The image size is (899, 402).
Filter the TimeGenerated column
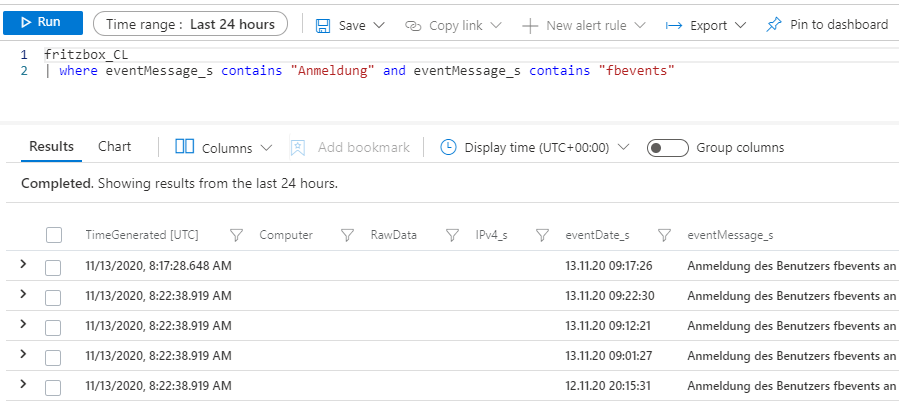[x=237, y=236]
